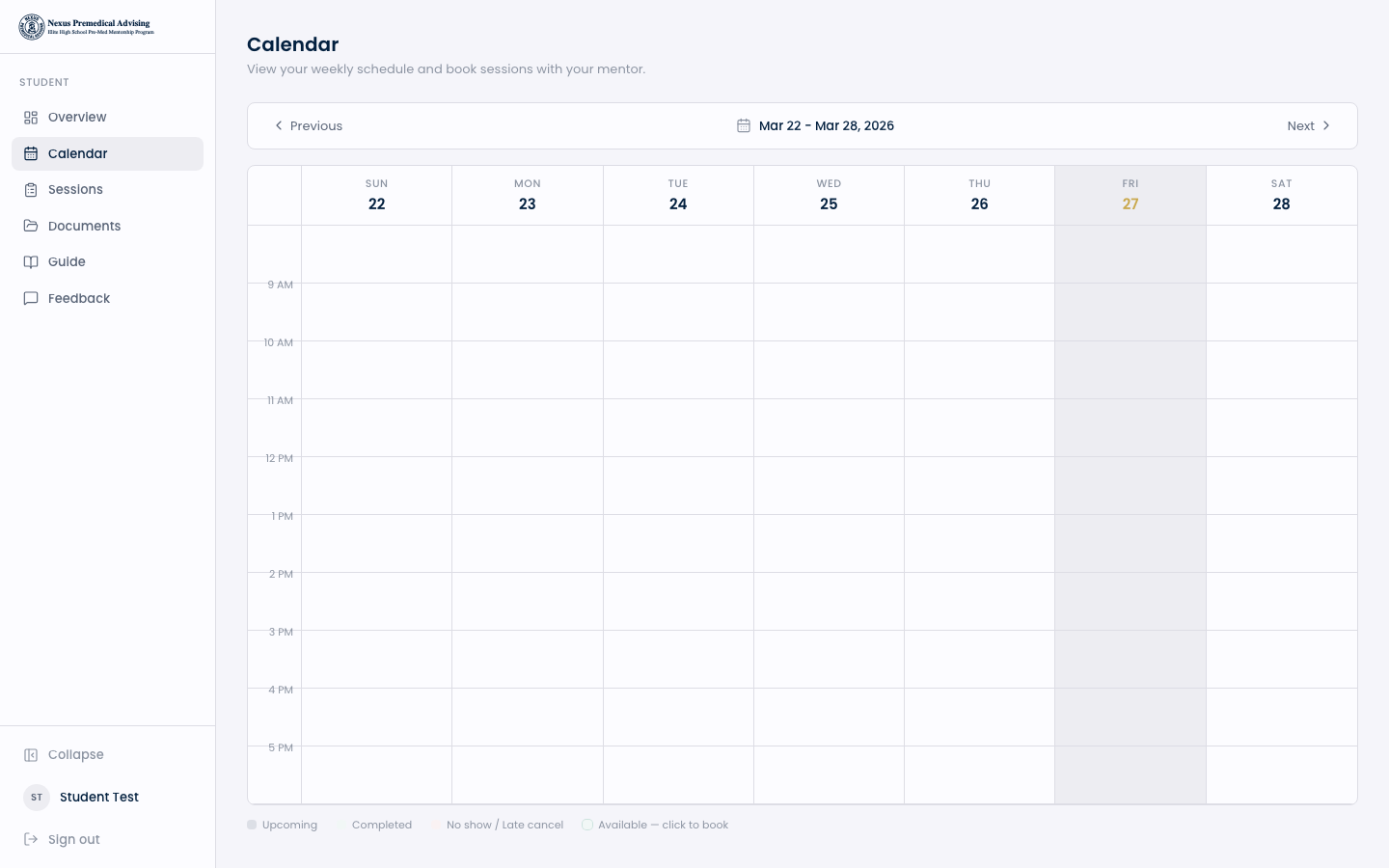This screenshot has width=1389, height=868.
Task: Click the Mar 22 - Mar 28, 2026 date label
Action: [x=827, y=126]
